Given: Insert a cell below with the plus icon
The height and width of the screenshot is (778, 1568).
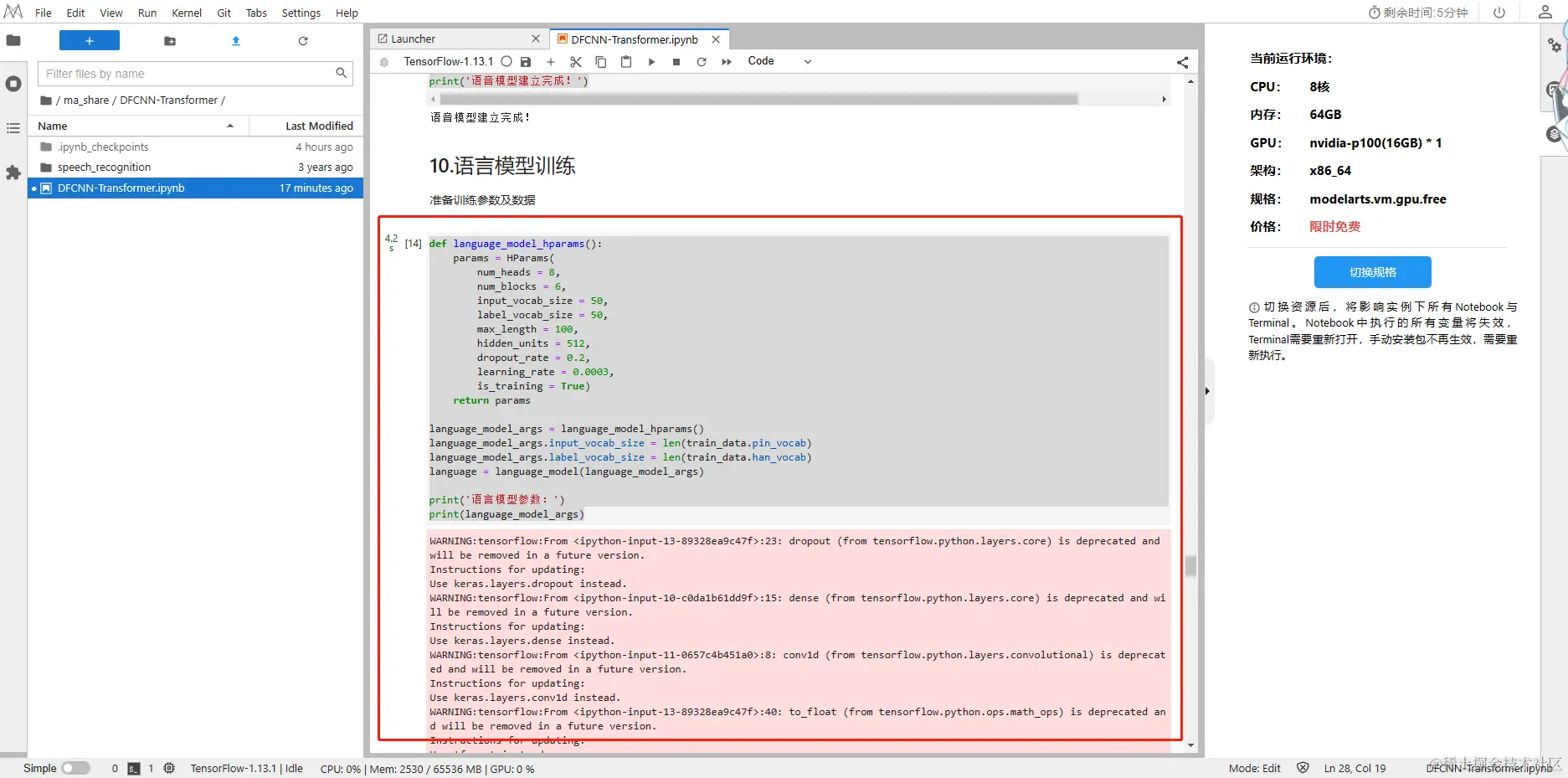Looking at the screenshot, I should [551, 62].
